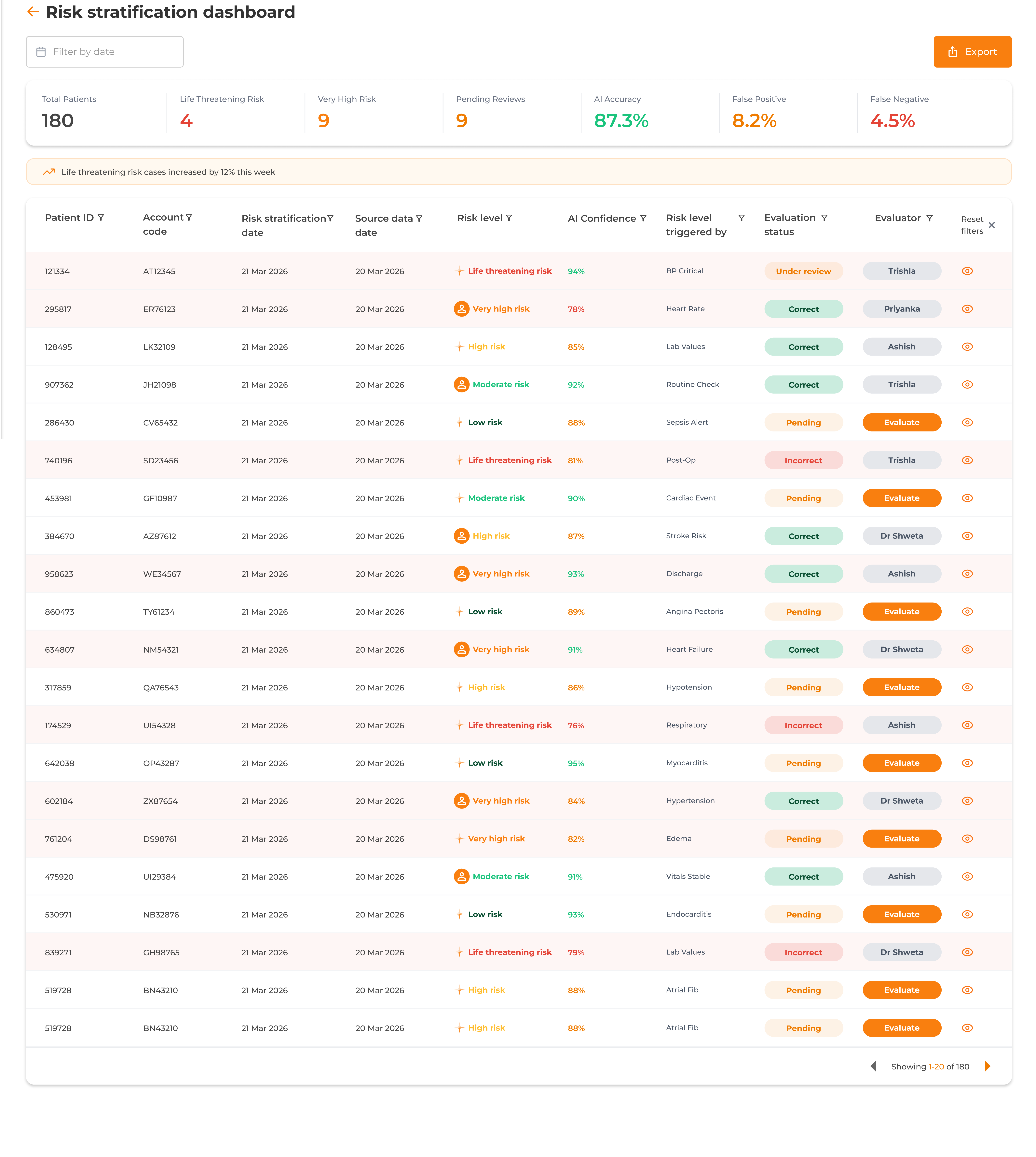1036x1157 pixels.
Task: Click the user icon for patient 295817
Action: 462,309
